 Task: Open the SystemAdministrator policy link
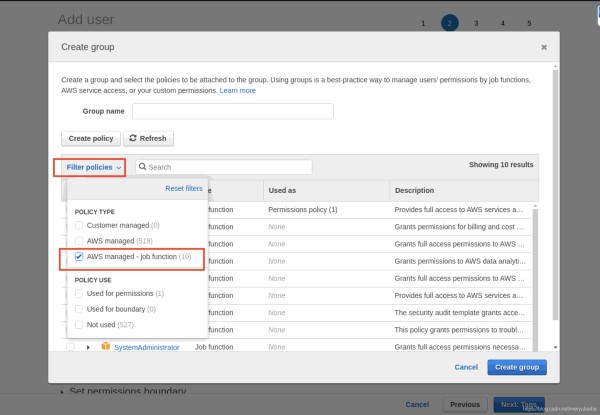click(x=147, y=347)
